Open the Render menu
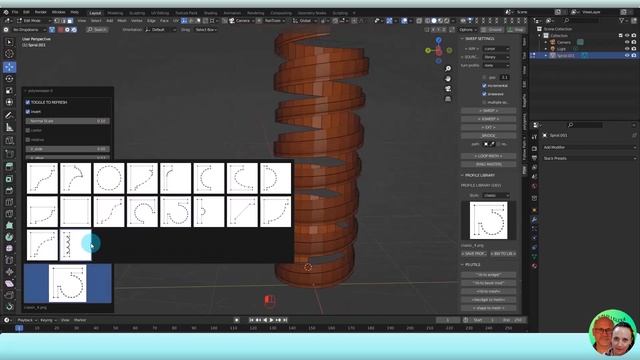 pos(40,12)
